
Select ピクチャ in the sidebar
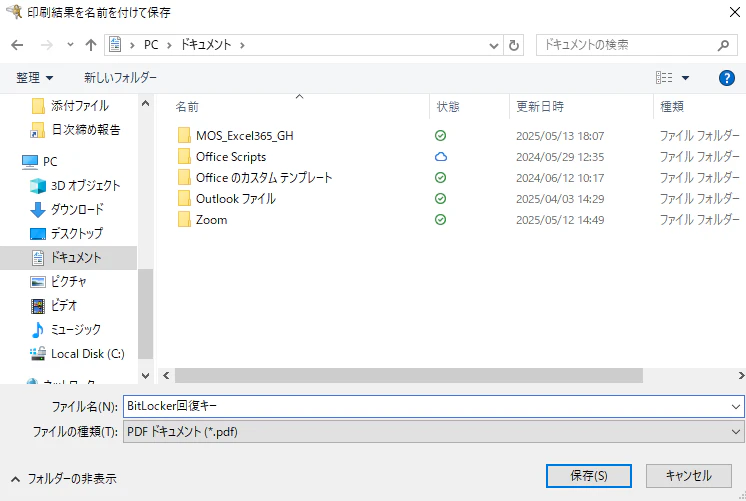tap(68, 282)
